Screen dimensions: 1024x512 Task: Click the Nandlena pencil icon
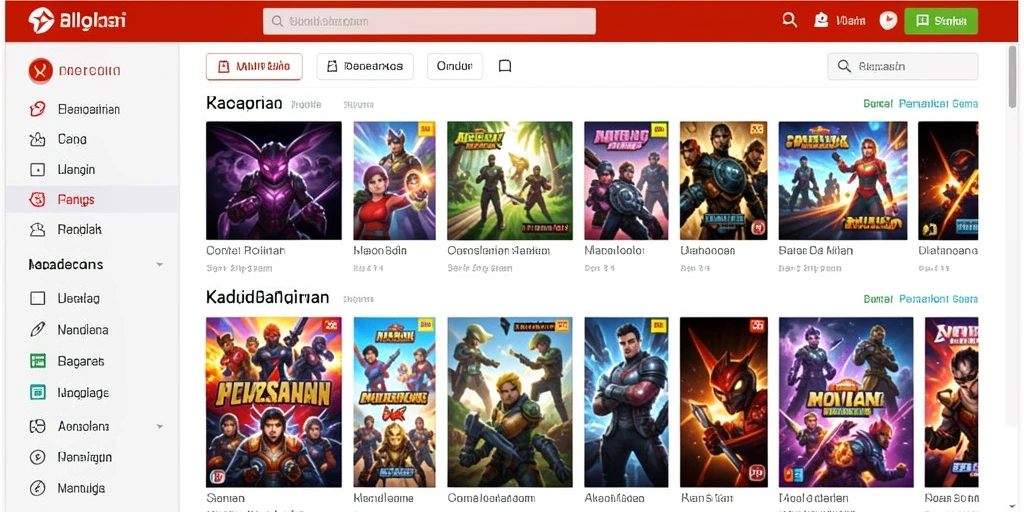pos(38,330)
